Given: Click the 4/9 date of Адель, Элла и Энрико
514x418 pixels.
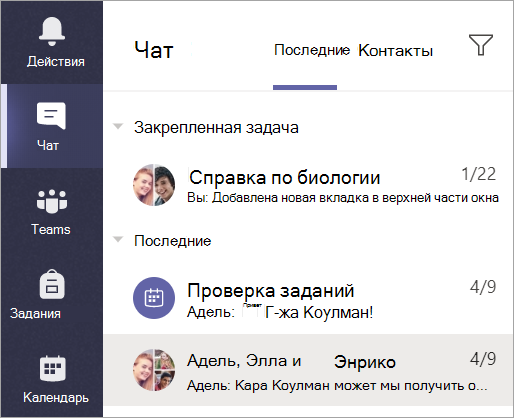Looking at the screenshot, I should coord(483,359).
